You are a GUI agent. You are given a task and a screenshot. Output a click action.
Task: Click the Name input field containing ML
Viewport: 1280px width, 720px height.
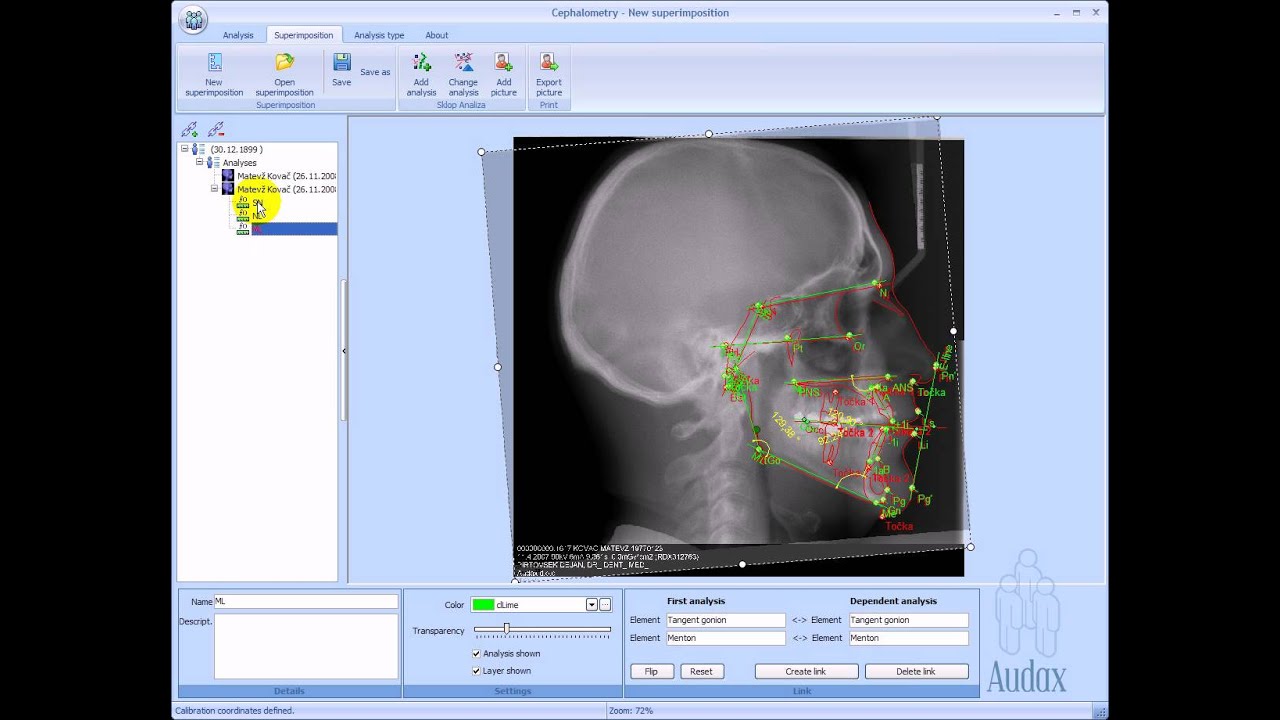tap(306, 602)
